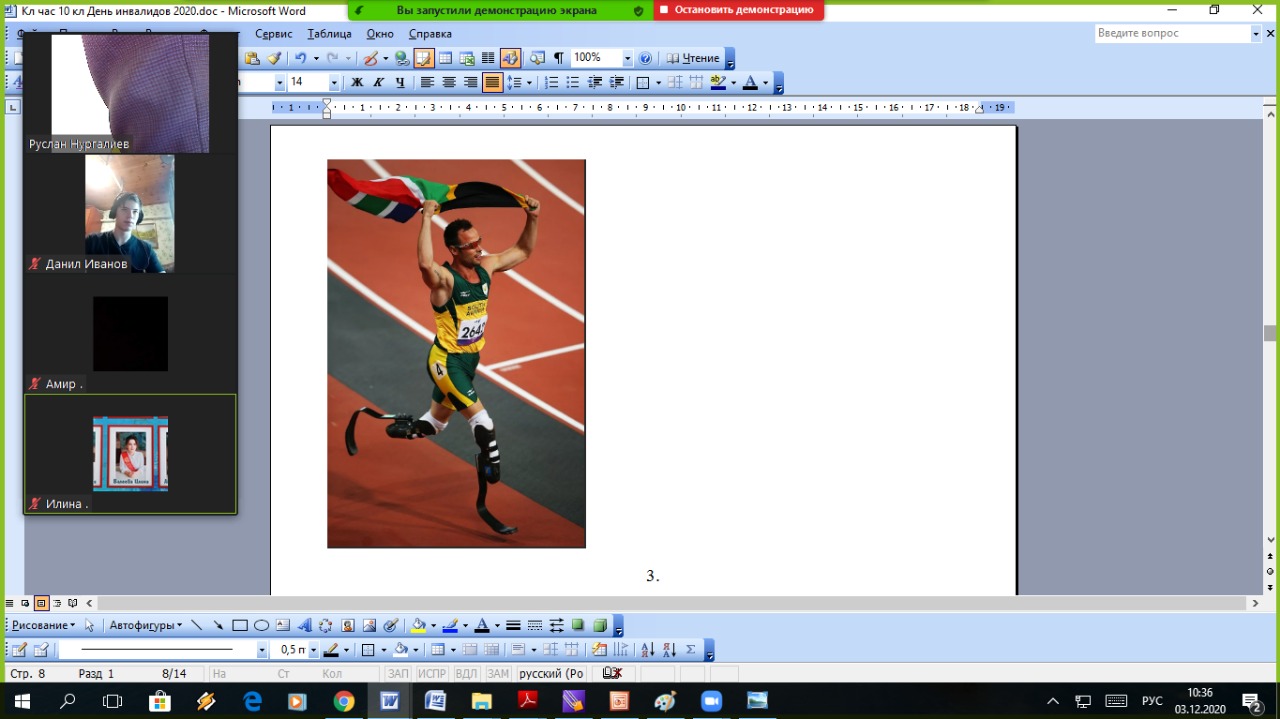Toggle bold formatting (Ж)
The width and height of the screenshot is (1280, 719).
[x=357, y=83]
